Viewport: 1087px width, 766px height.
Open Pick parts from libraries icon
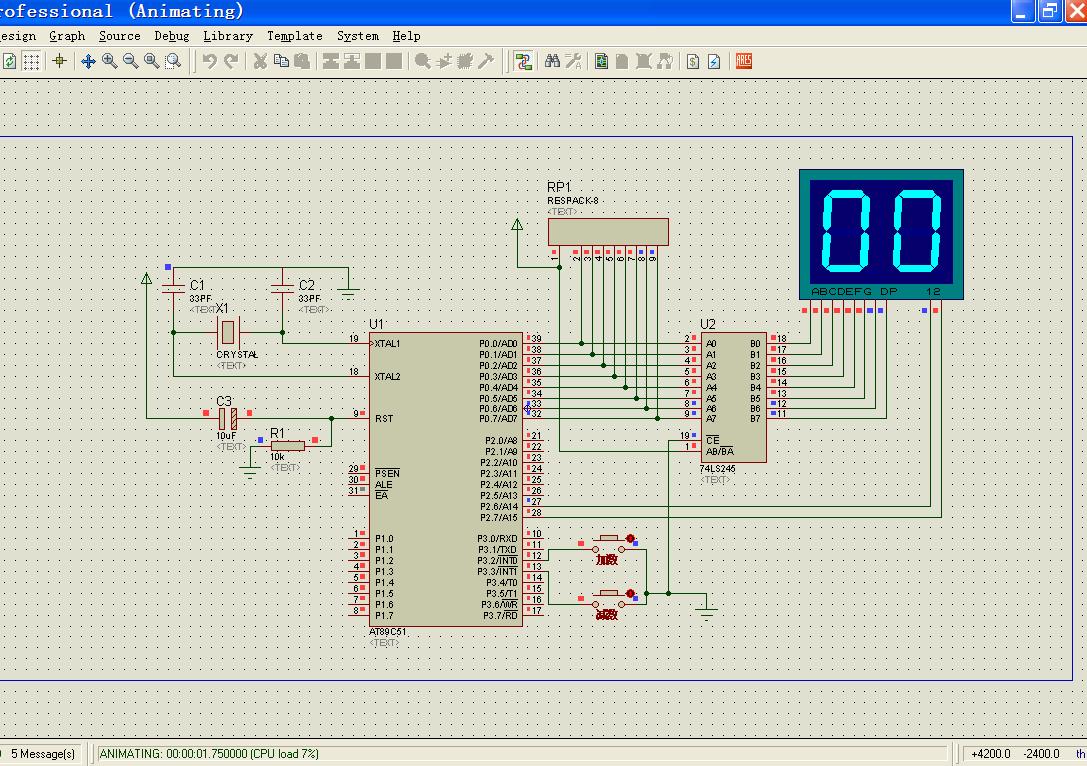click(x=422, y=61)
